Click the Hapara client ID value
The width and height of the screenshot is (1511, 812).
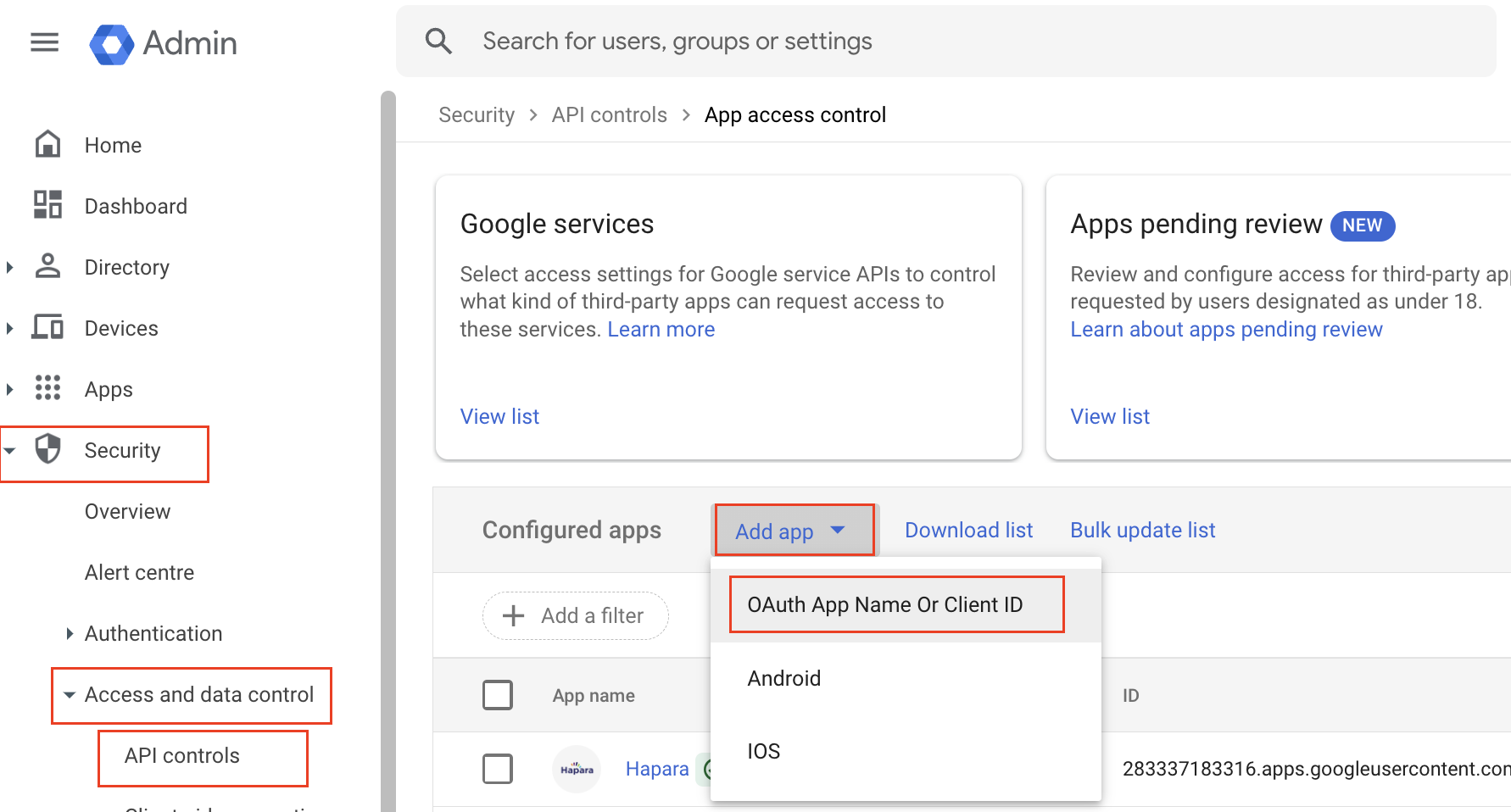(1316, 769)
